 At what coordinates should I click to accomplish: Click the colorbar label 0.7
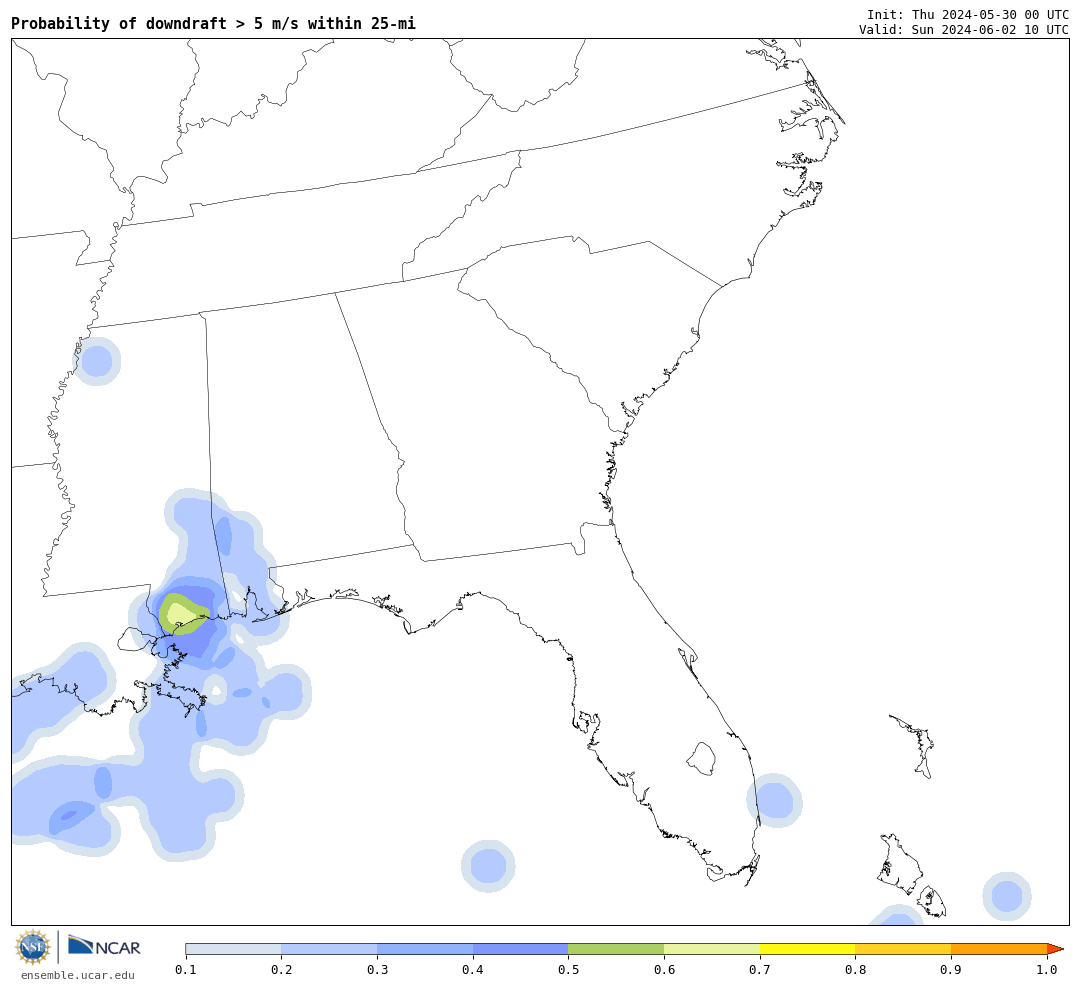click(760, 970)
